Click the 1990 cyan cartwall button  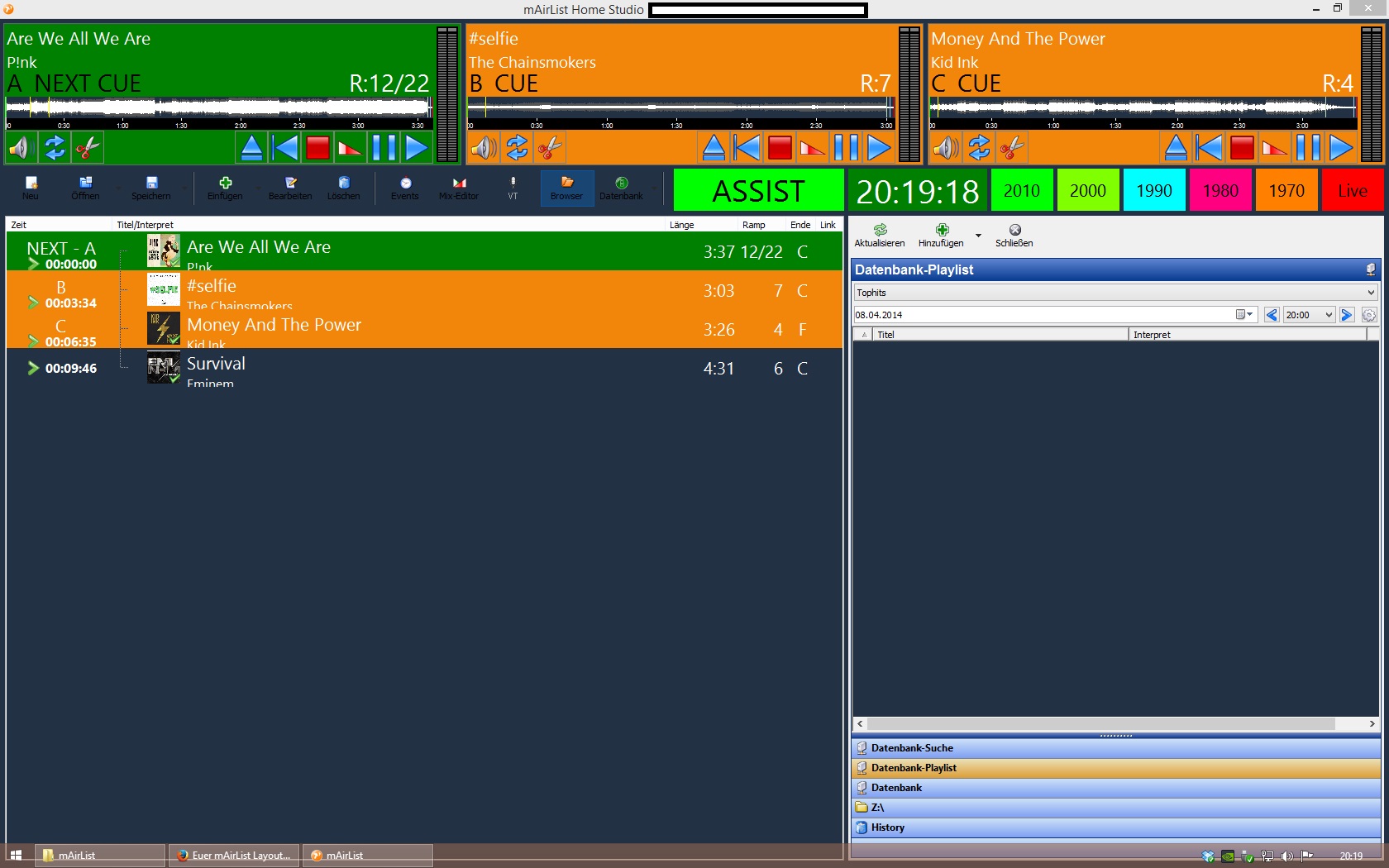[x=1154, y=191]
